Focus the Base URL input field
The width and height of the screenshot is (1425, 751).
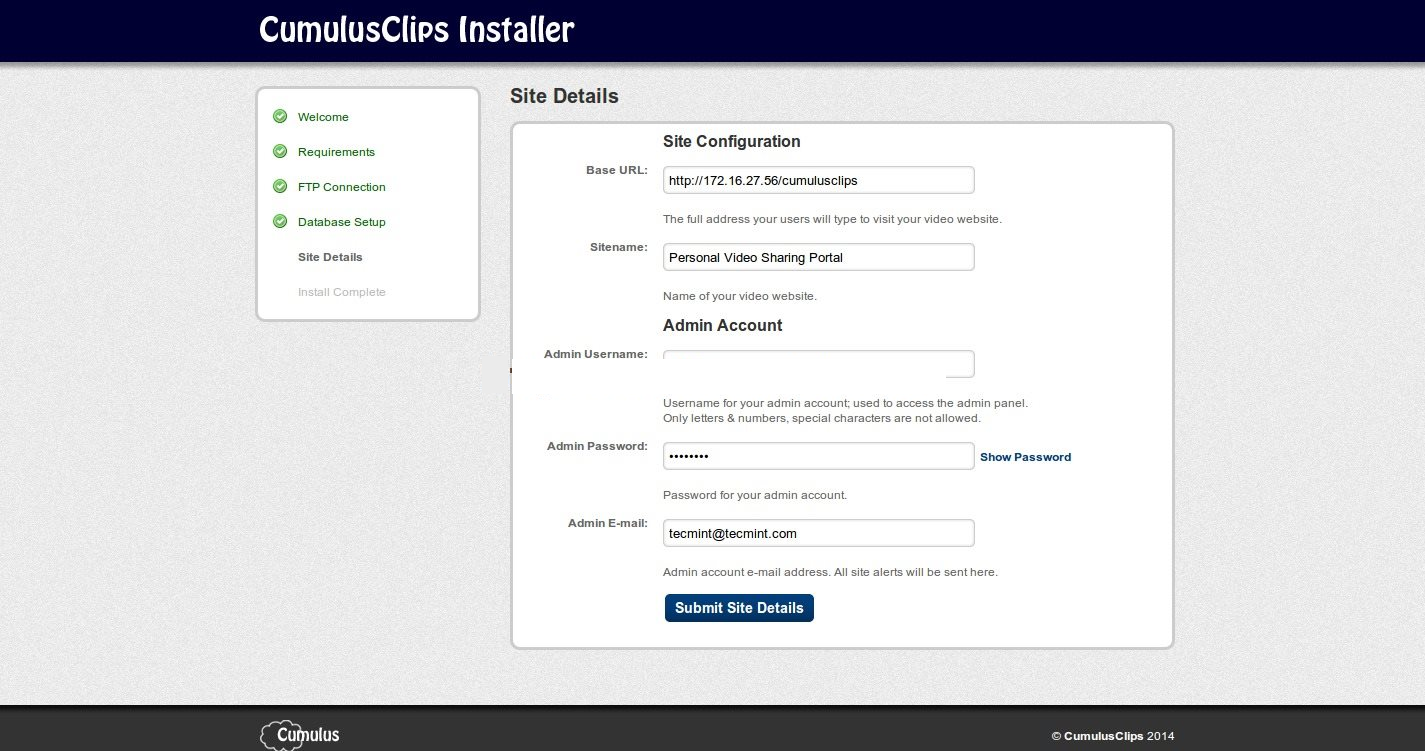818,180
